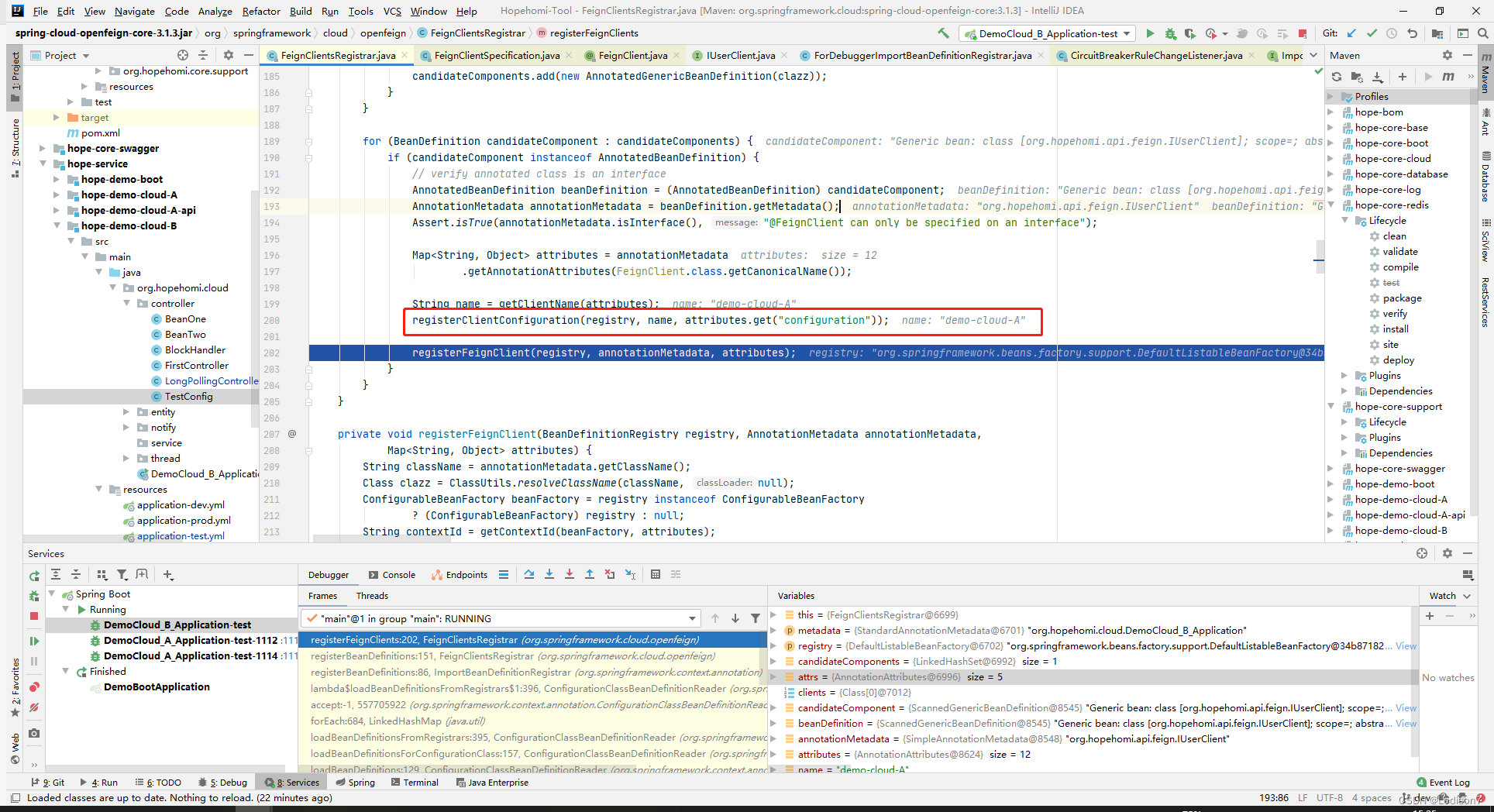
Task: Download Maven sources icon in Maven panel
Action: (x=1378, y=77)
